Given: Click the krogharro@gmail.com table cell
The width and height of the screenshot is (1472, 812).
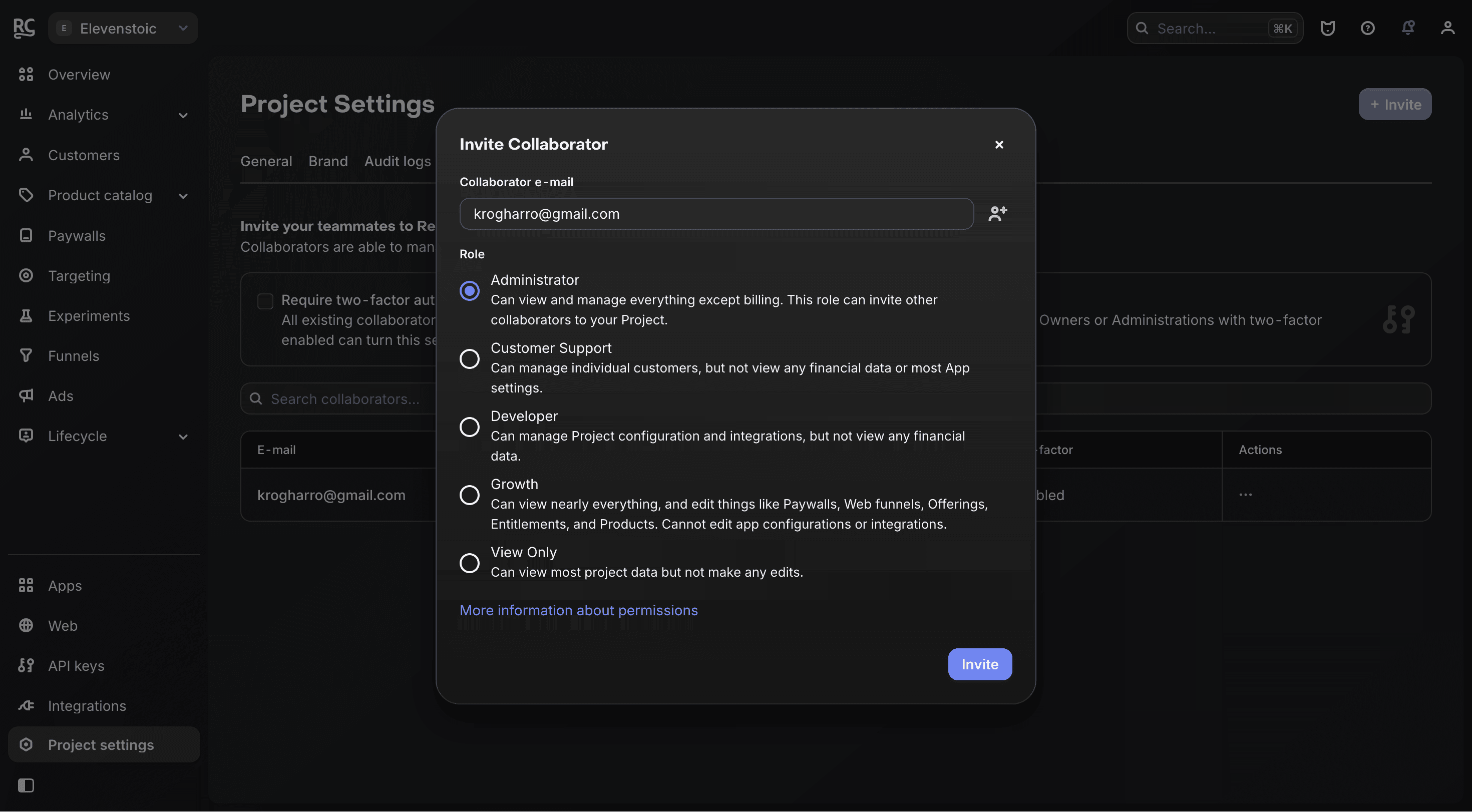Looking at the screenshot, I should pos(331,496).
